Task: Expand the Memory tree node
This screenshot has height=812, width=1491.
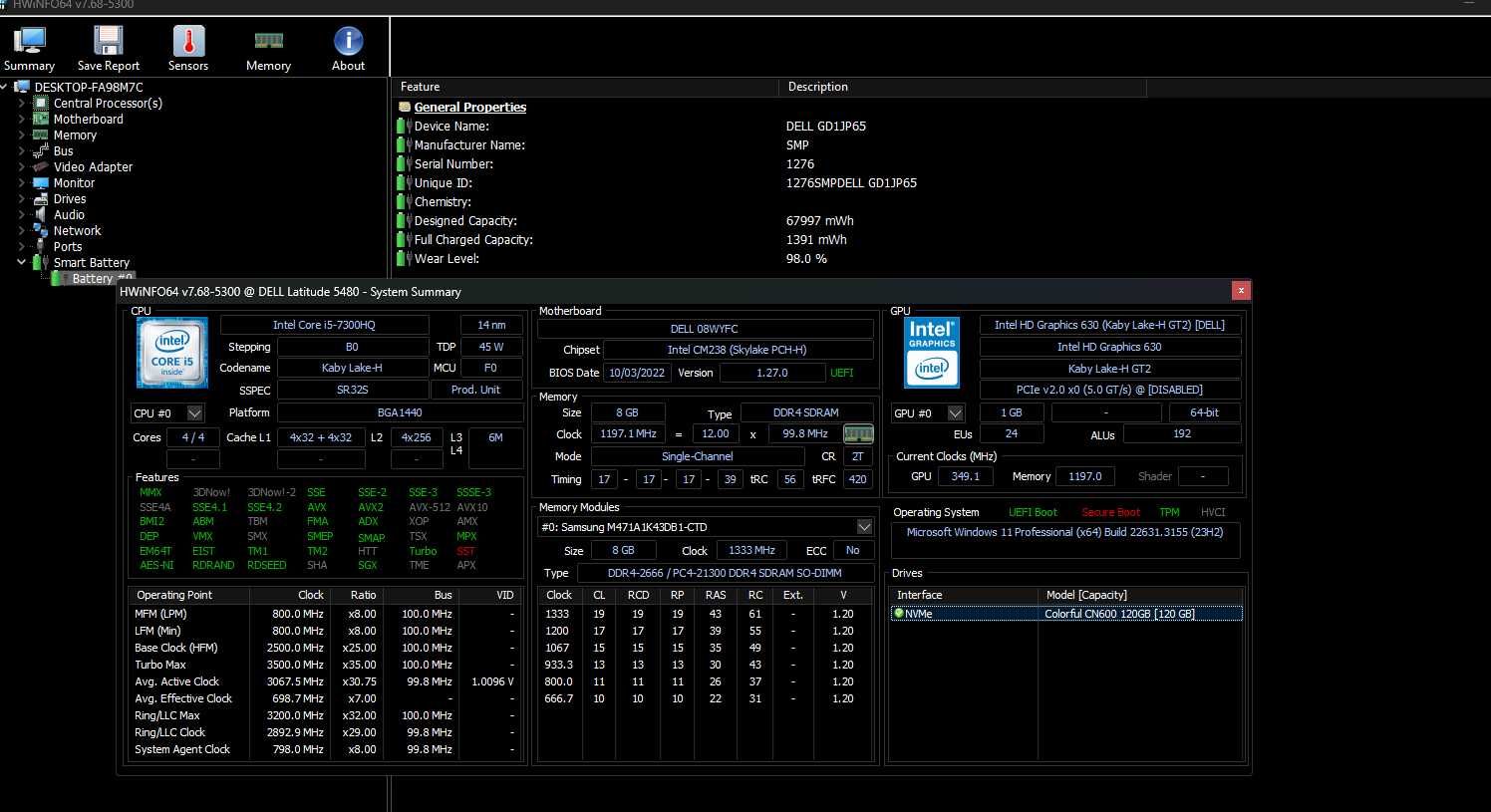Action: [22, 135]
